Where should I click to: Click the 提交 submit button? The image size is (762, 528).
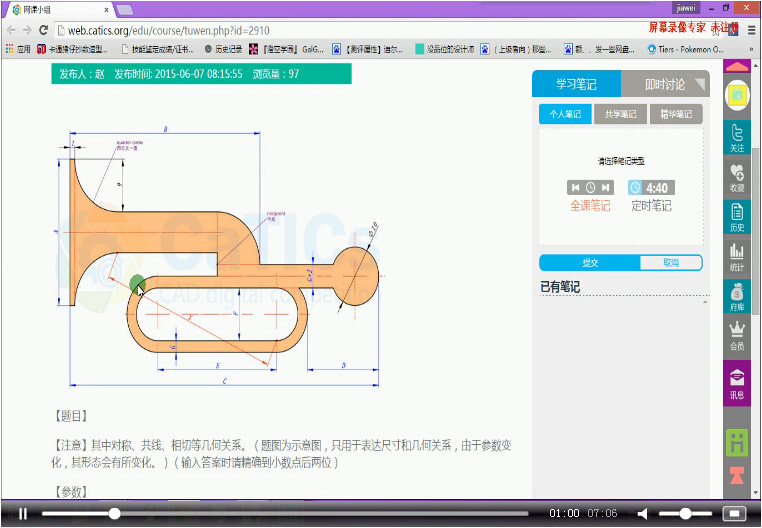tap(590, 263)
